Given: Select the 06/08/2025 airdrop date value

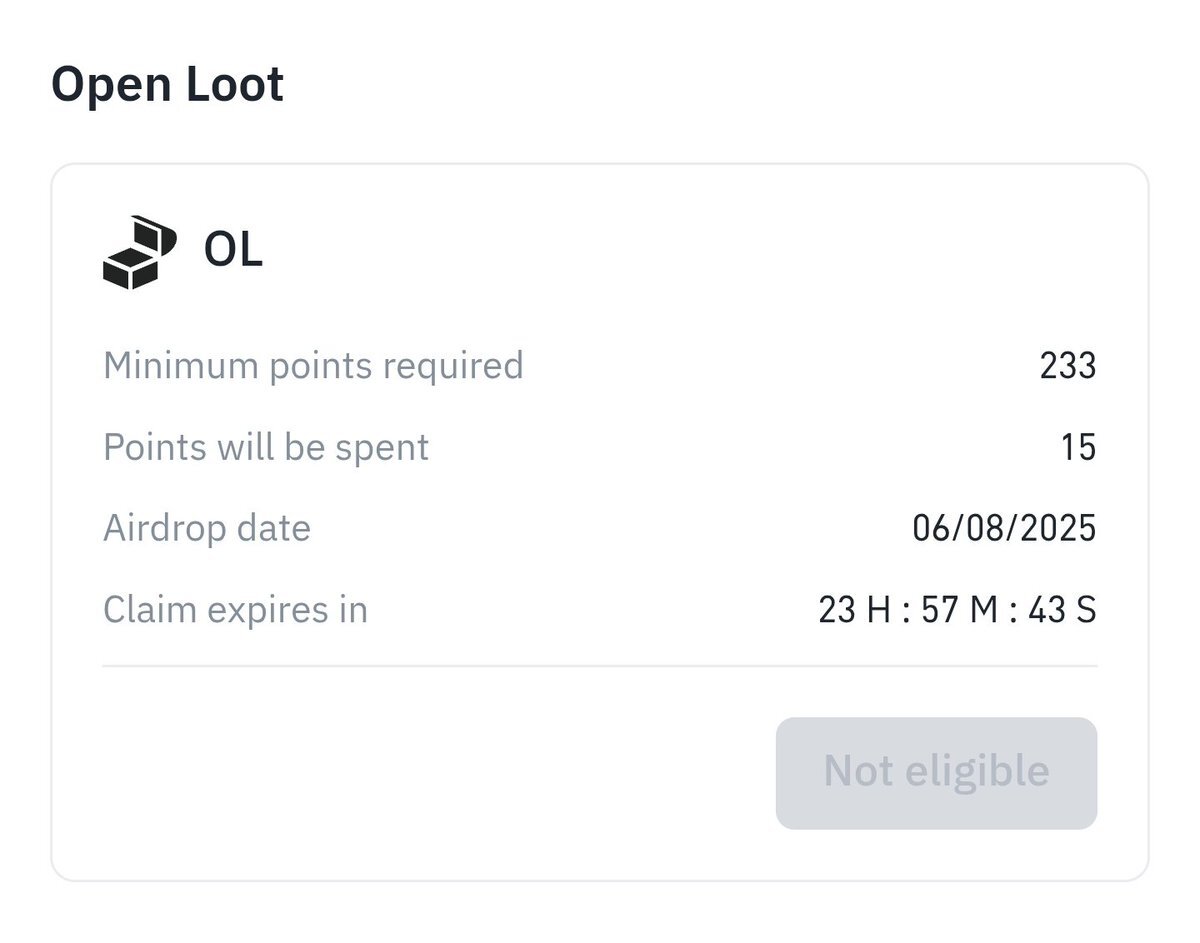Looking at the screenshot, I should pyautogui.click(x=1004, y=528).
